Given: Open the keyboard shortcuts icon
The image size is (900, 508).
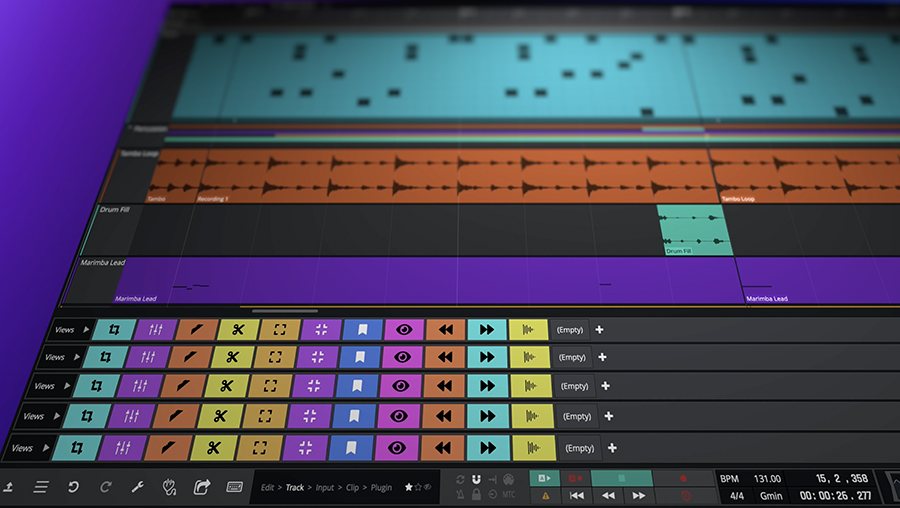Looking at the screenshot, I should pos(234,487).
